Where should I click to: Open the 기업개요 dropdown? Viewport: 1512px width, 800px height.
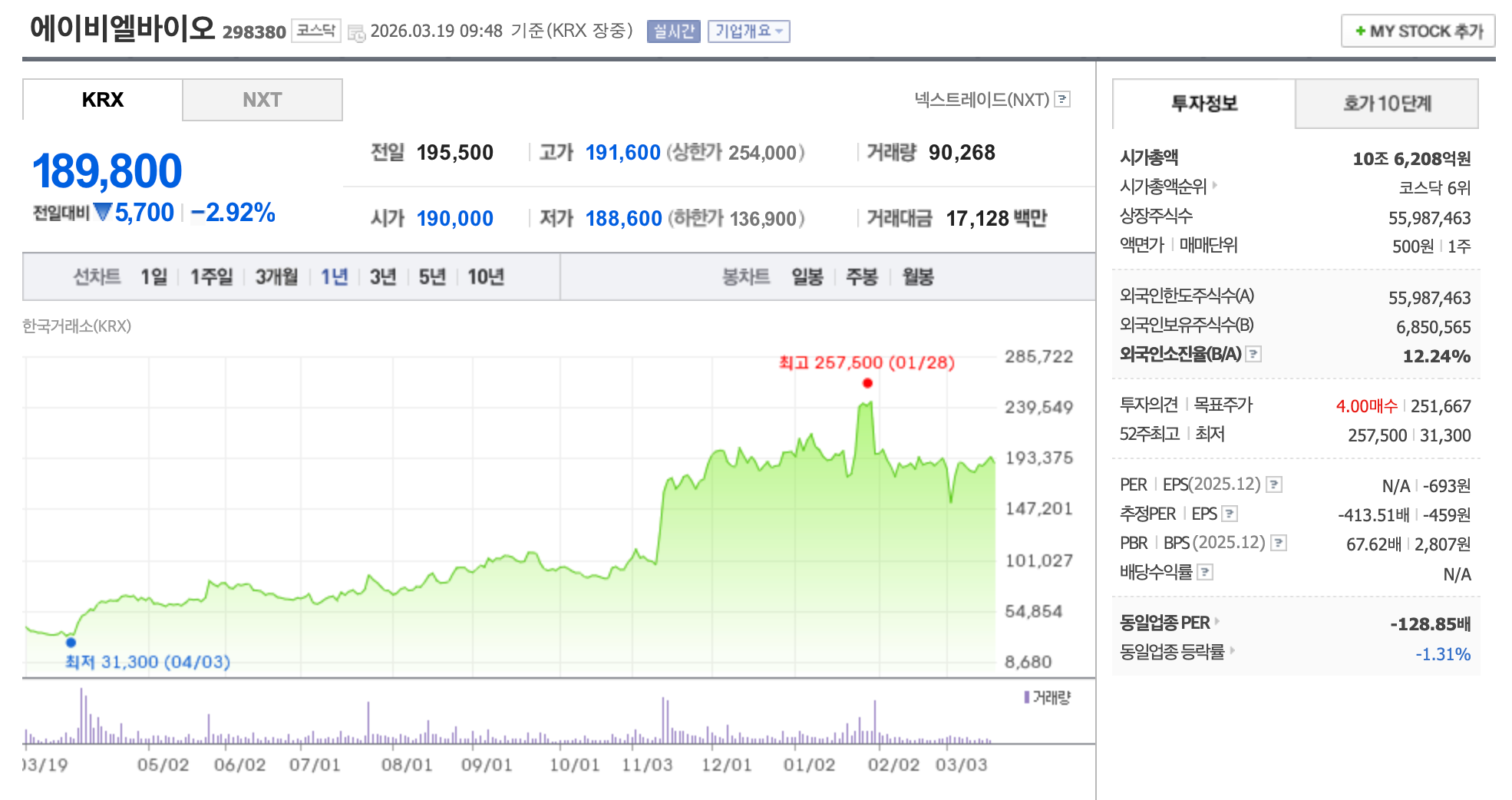pyautogui.click(x=748, y=31)
